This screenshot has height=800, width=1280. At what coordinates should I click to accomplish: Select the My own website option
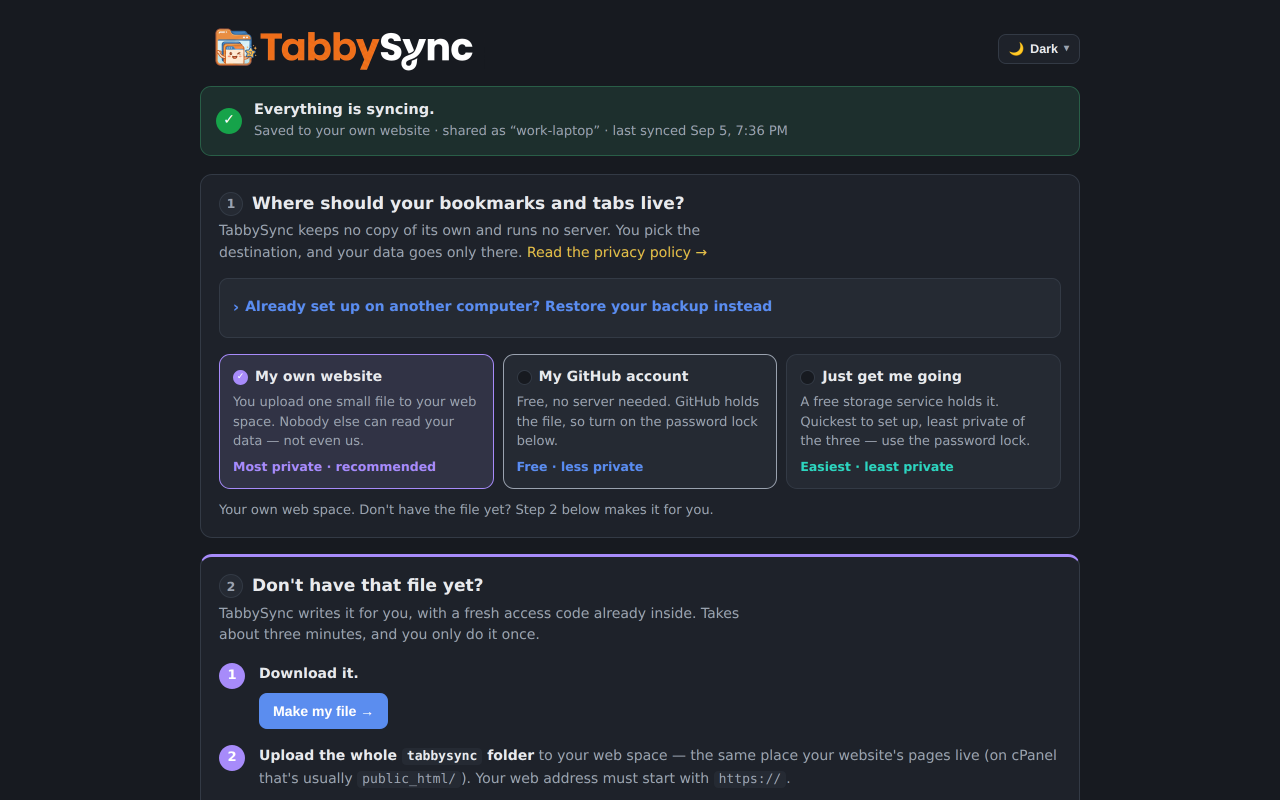(356, 421)
